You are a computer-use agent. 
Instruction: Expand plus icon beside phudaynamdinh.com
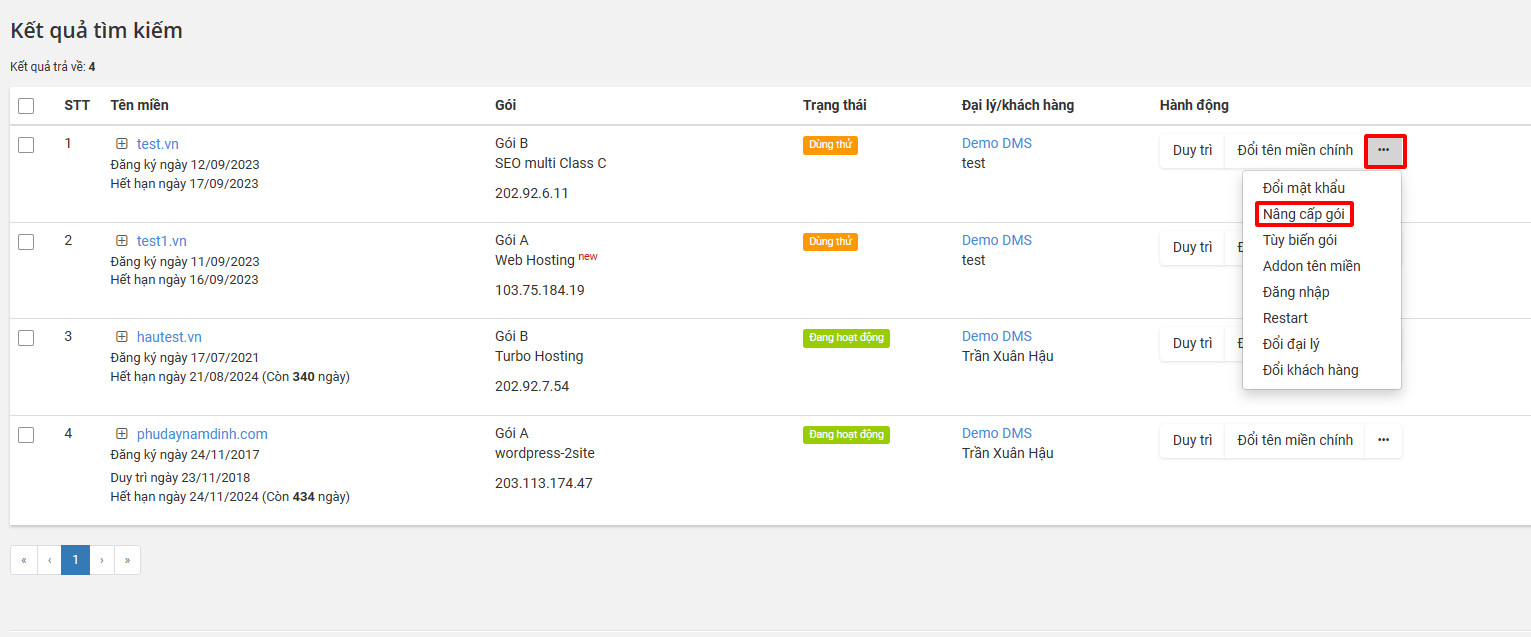122,434
